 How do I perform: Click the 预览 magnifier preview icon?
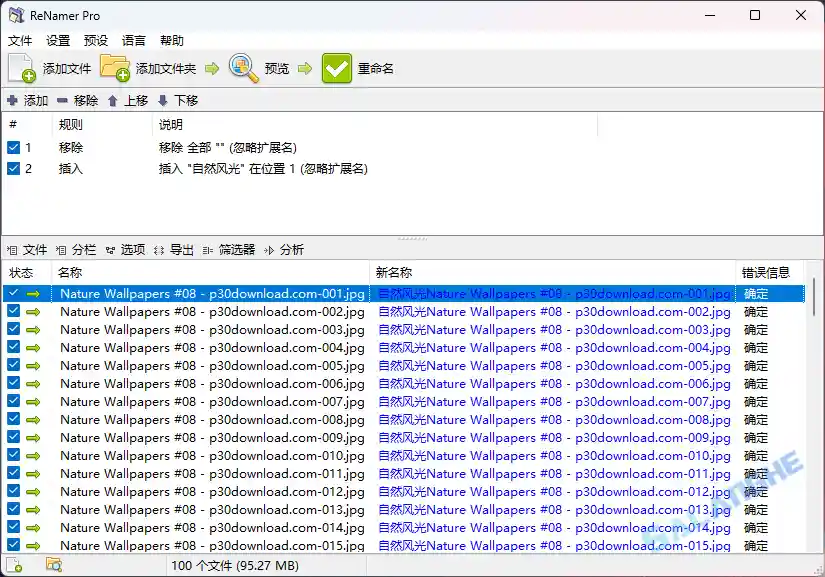coord(241,68)
